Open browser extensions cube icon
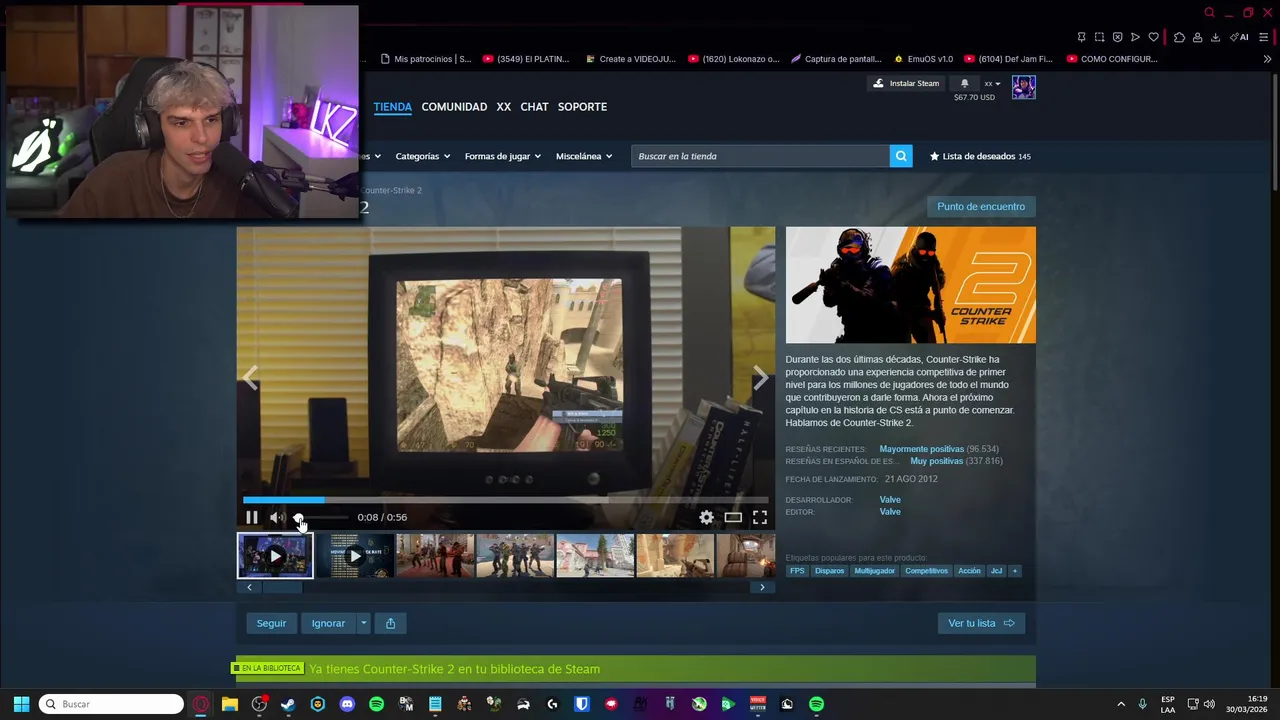 click(1179, 37)
